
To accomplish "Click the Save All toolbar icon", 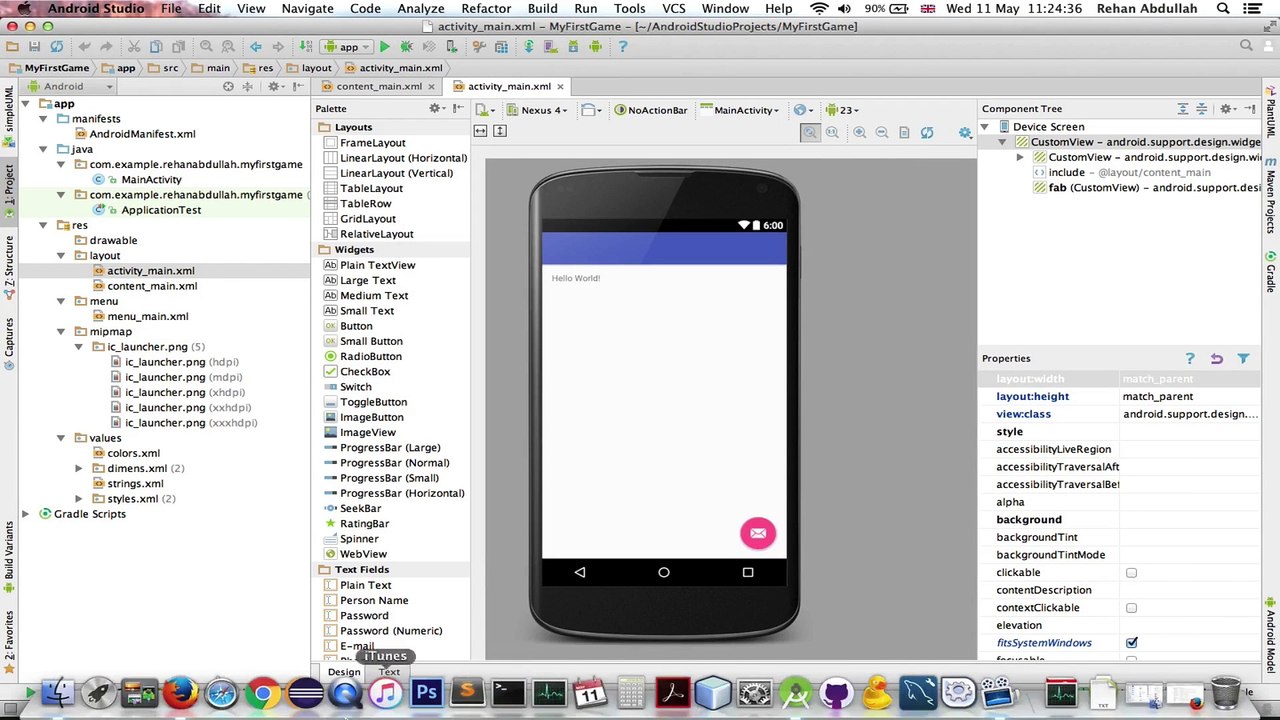I will [34, 47].
